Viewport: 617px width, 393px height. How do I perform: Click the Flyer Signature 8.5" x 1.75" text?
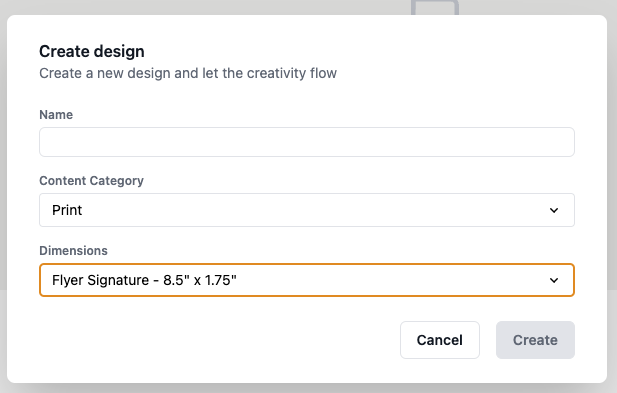click(x=144, y=280)
